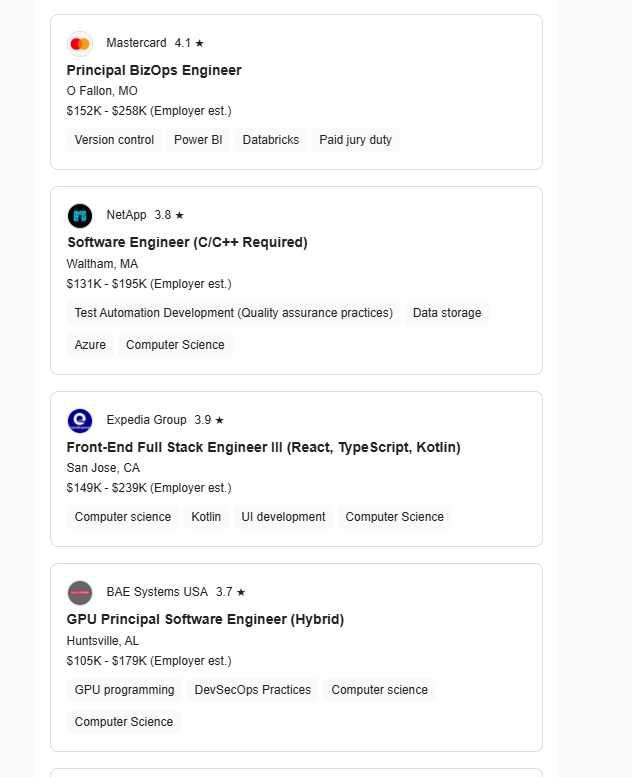Select the Kotlin skill tag

206,517
